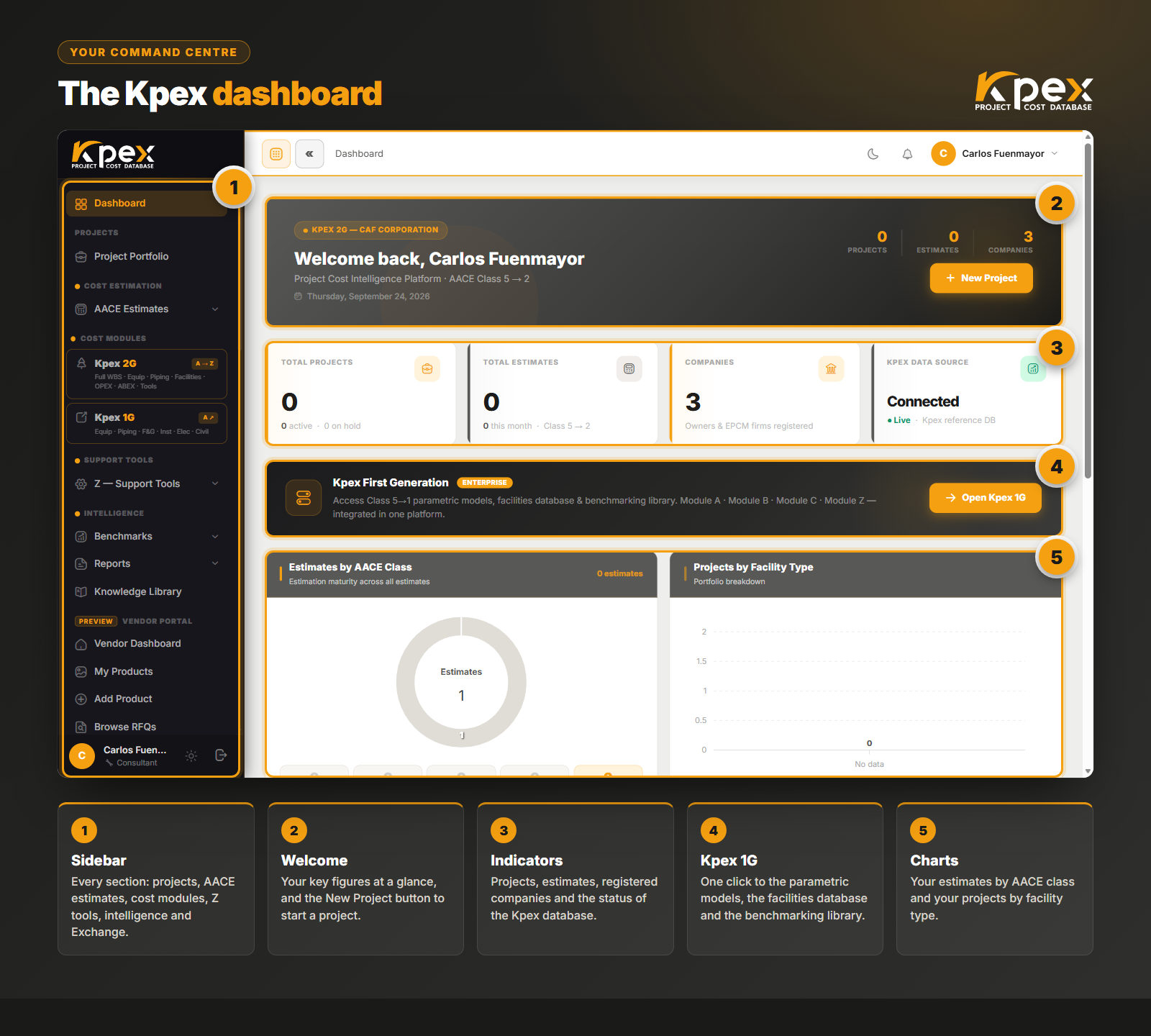Open the Kpex 2G cost module card
Viewport: 1151px width, 1036px height.
[x=147, y=374]
